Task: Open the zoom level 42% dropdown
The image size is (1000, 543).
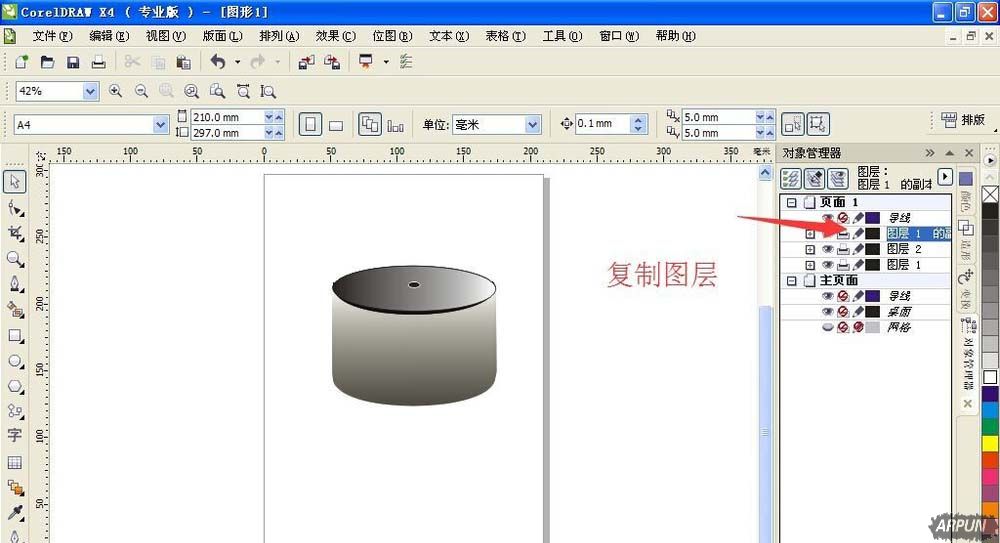Action: coord(91,91)
